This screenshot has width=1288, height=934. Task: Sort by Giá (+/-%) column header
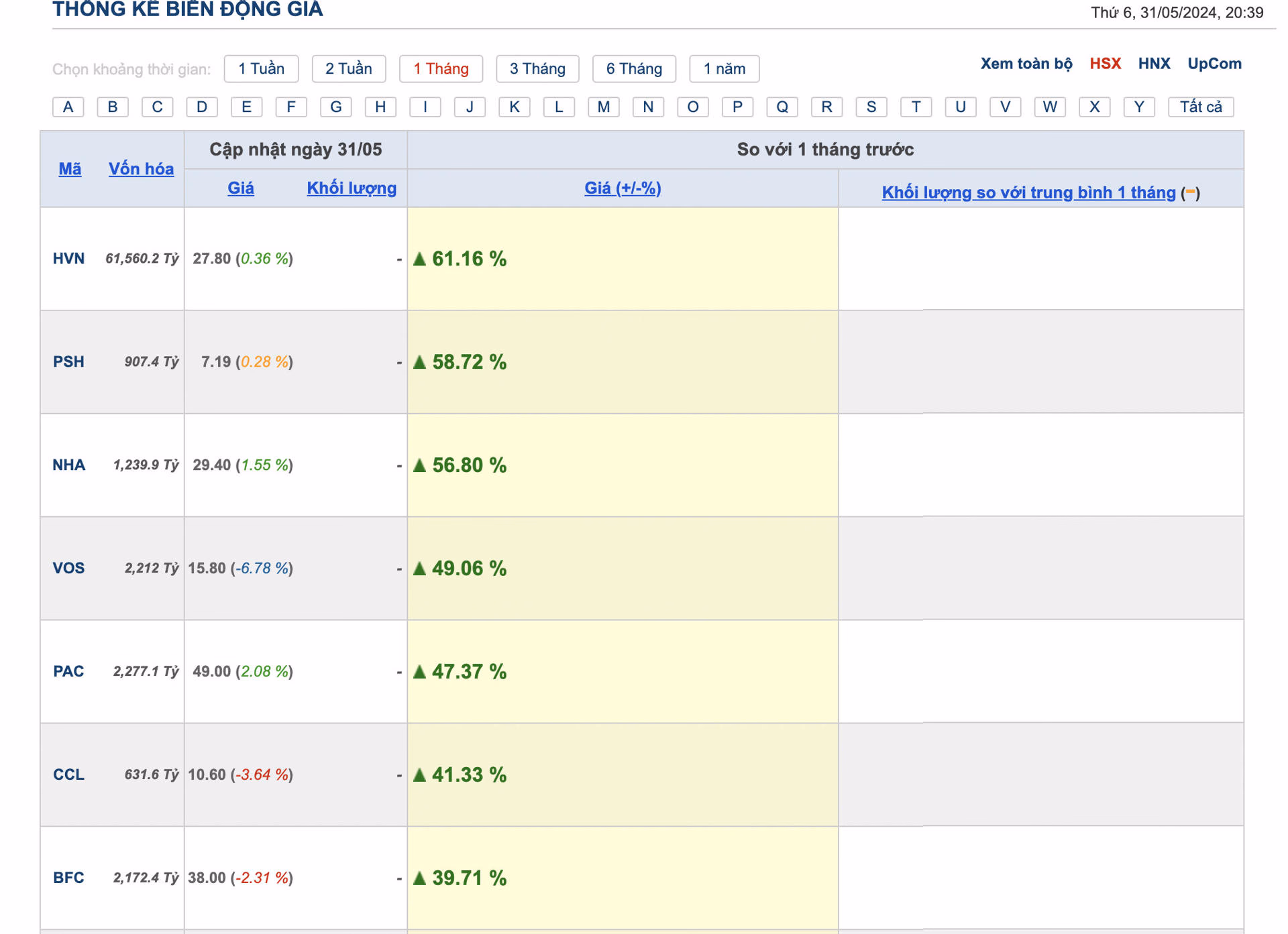(623, 188)
